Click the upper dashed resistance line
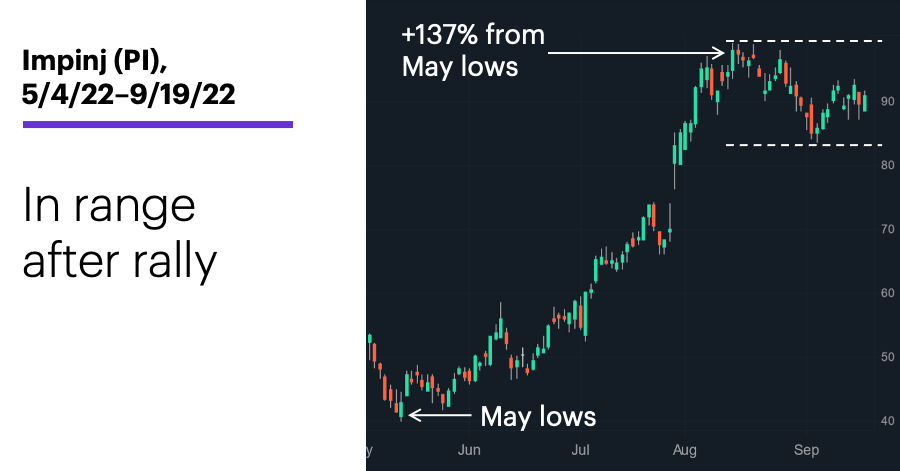900x471 pixels. pyautogui.click(x=804, y=41)
